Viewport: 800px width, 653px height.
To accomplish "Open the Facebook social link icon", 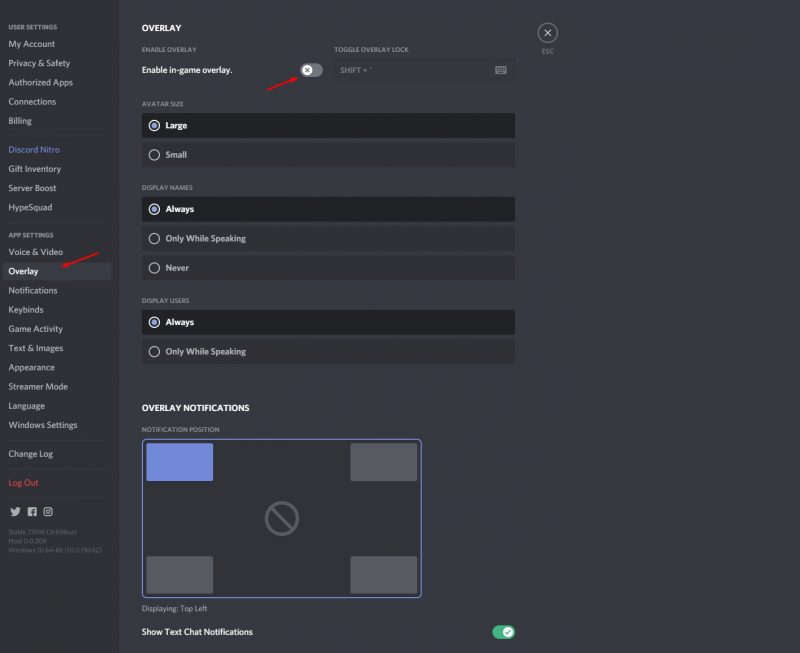I will click(32, 511).
